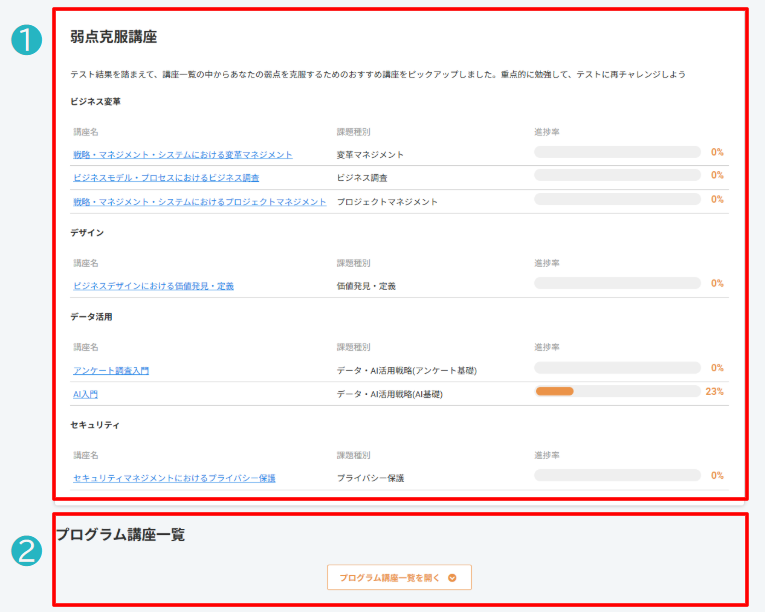Open the AI入門 course link

[85, 394]
